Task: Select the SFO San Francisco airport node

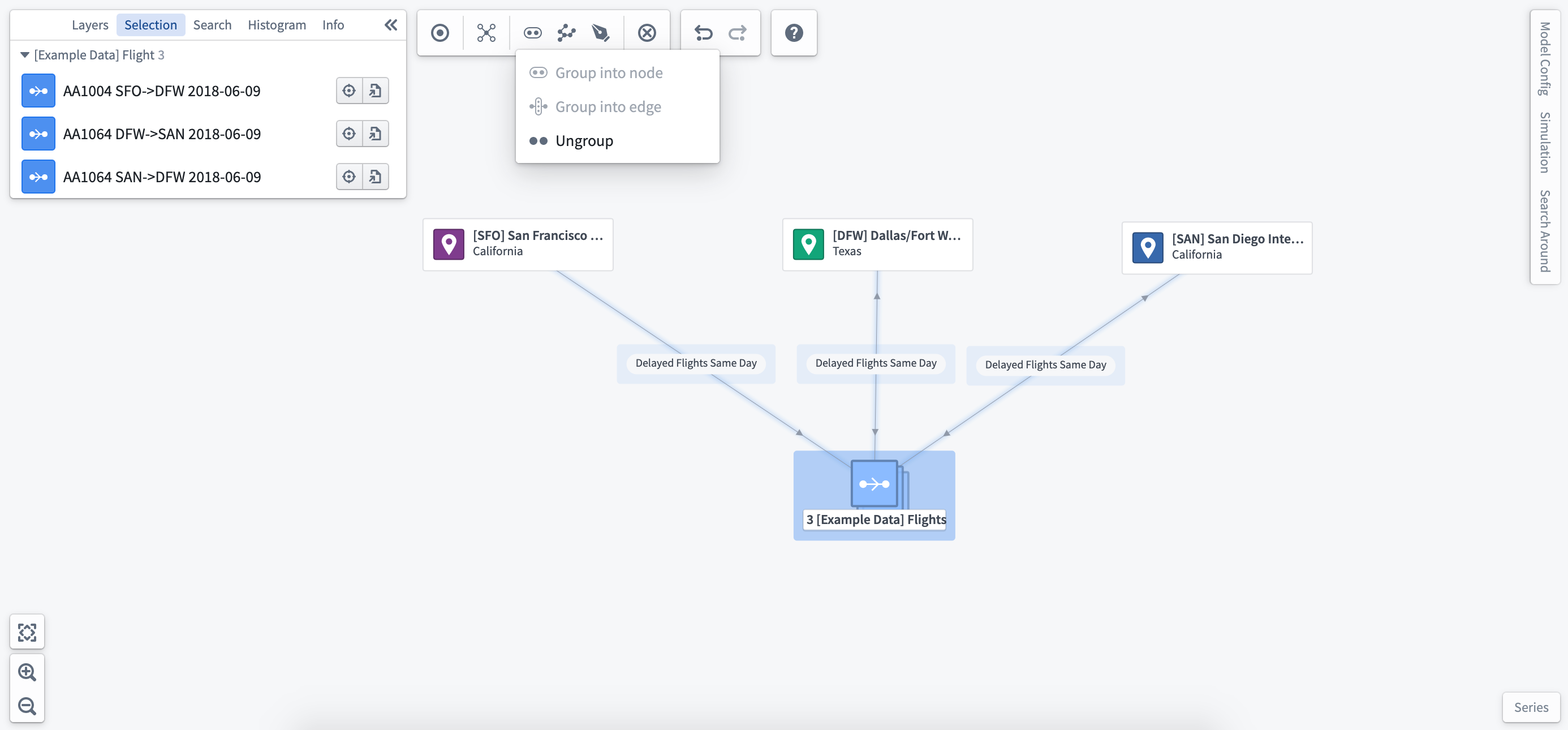Action: pyautogui.click(x=518, y=244)
